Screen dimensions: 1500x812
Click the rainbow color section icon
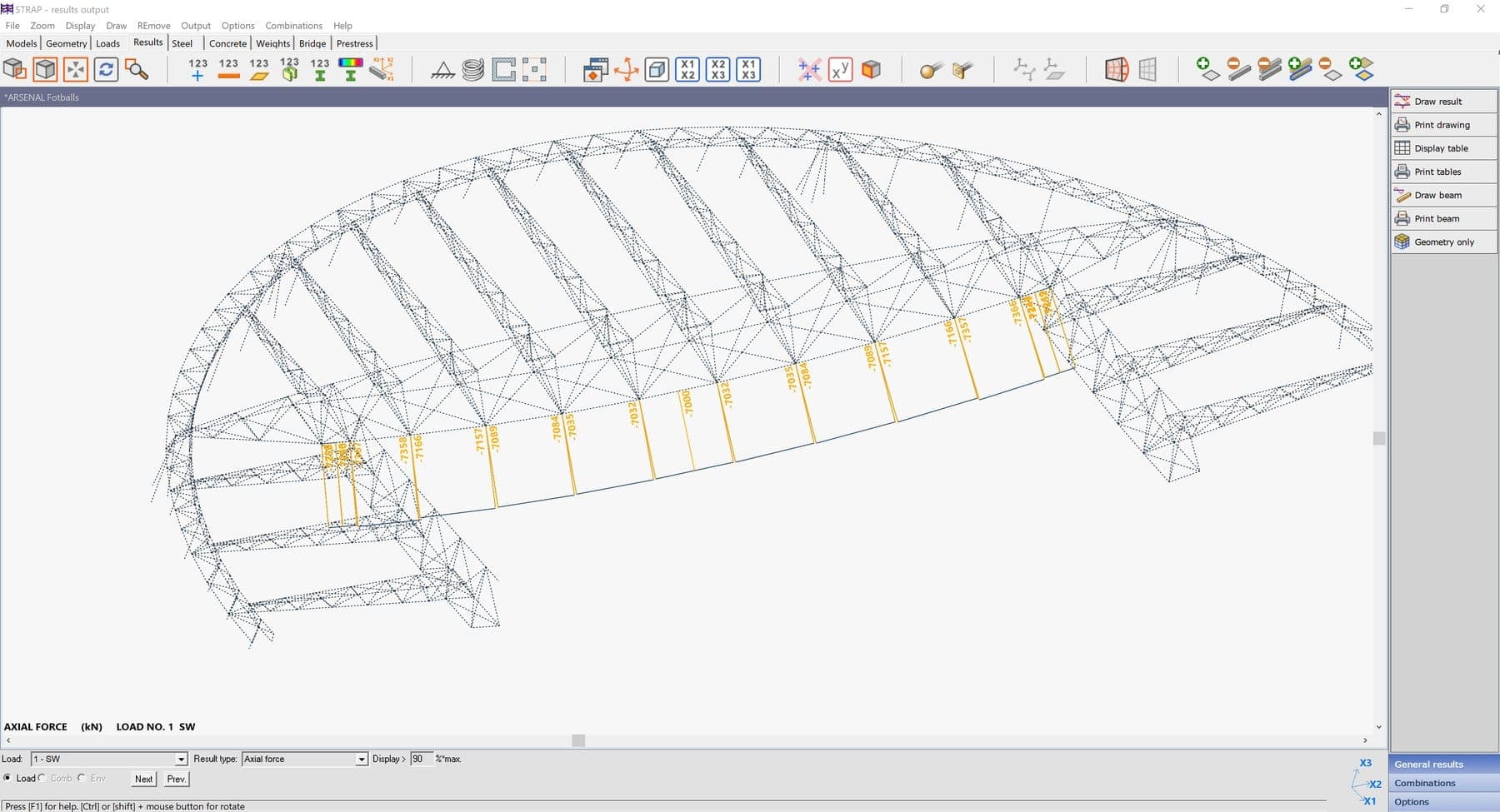351,69
